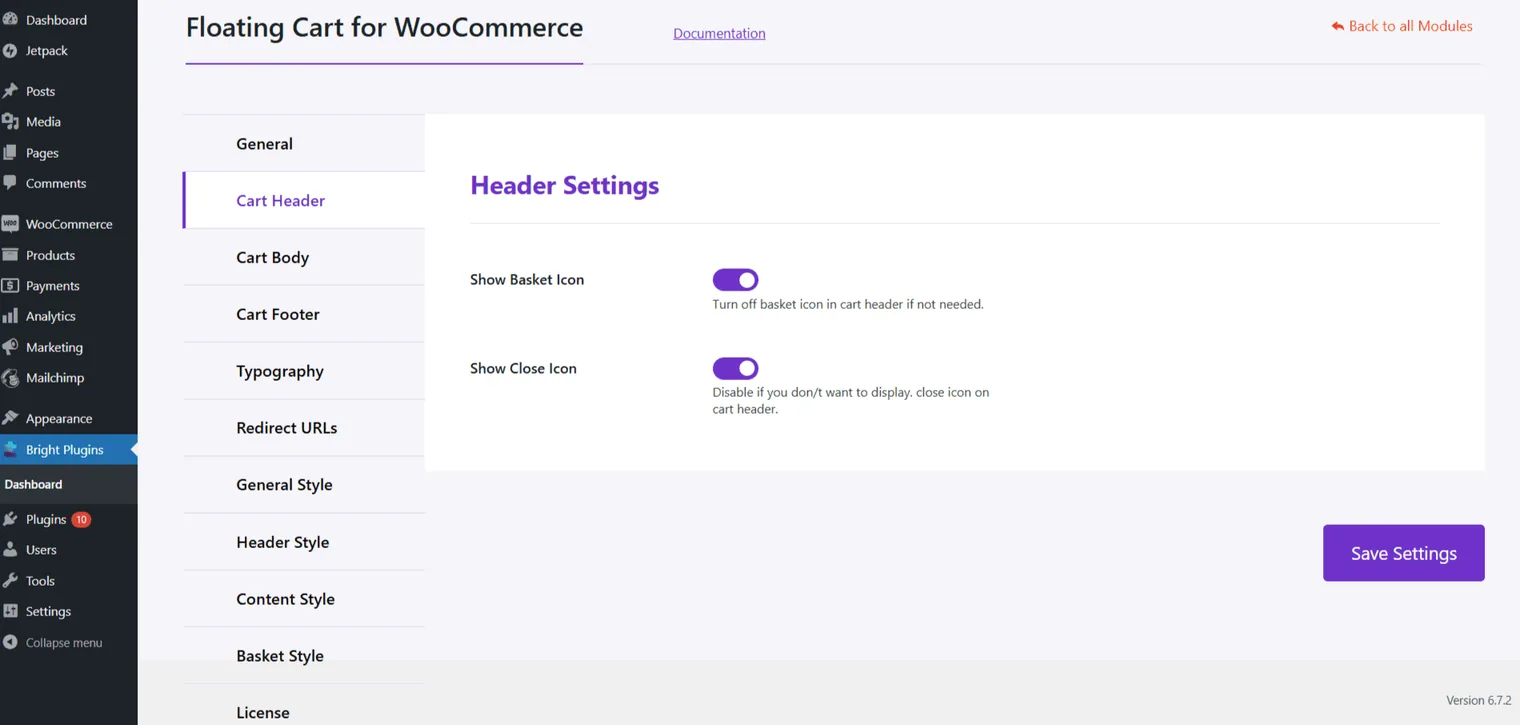Viewport: 1520px width, 725px height.
Task: Click the Jetpack icon in sidebar
Action: tap(10, 50)
